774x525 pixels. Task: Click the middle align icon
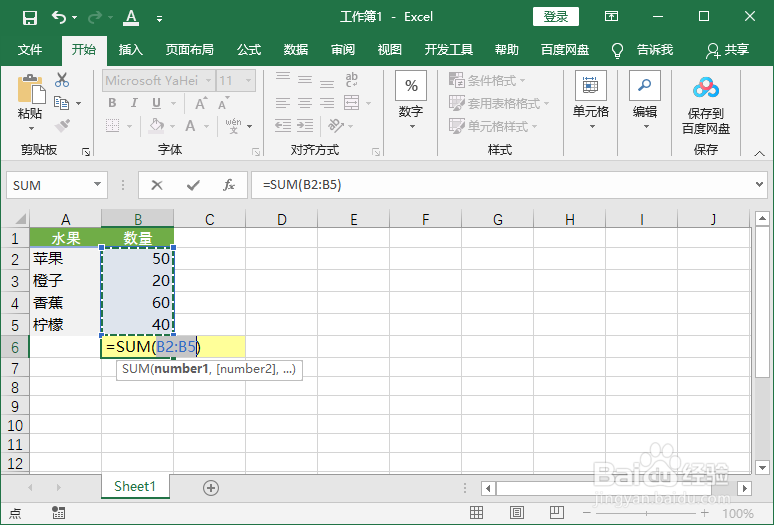pyautogui.click(x=305, y=79)
